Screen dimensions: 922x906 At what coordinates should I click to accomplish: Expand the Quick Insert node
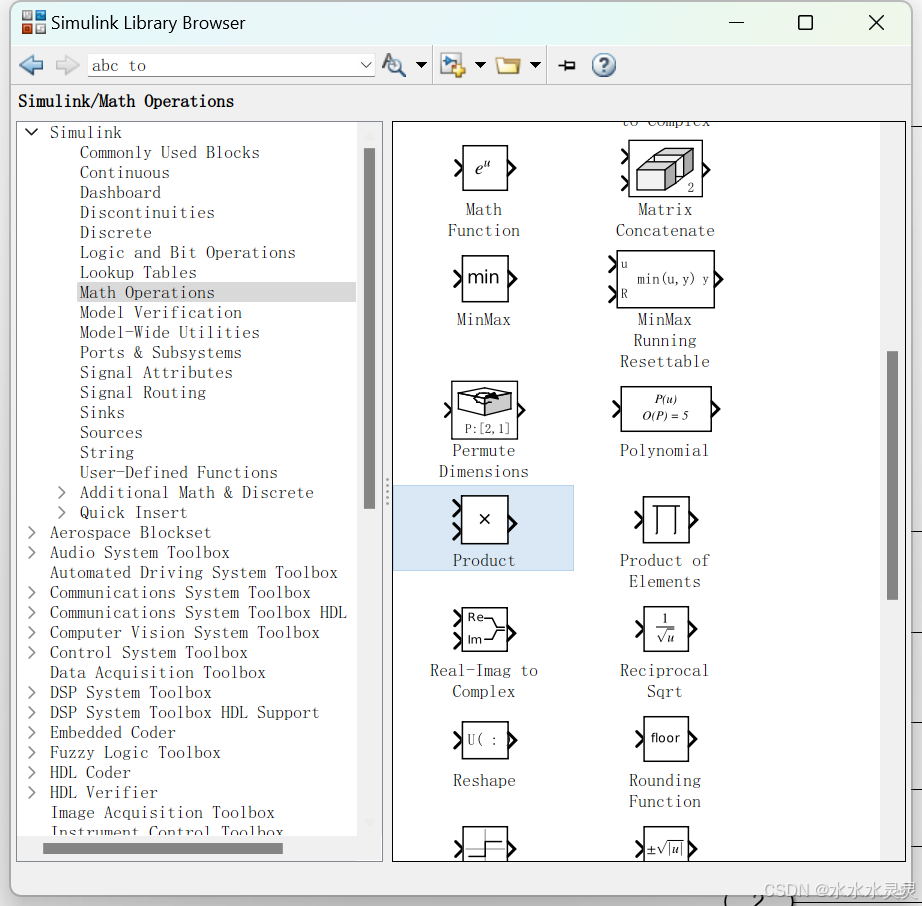(x=62, y=512)
